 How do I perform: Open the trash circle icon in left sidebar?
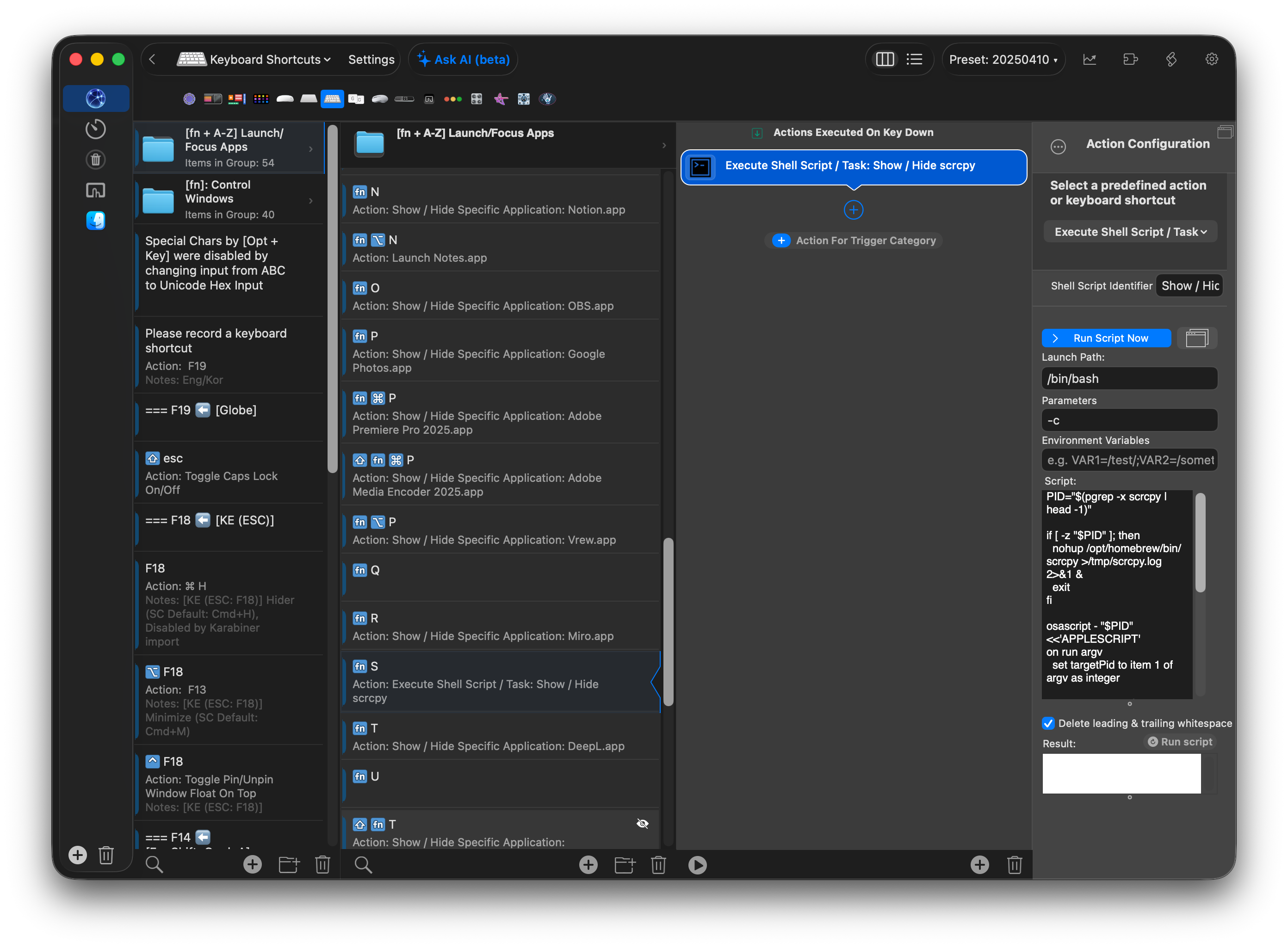point(96,160)
